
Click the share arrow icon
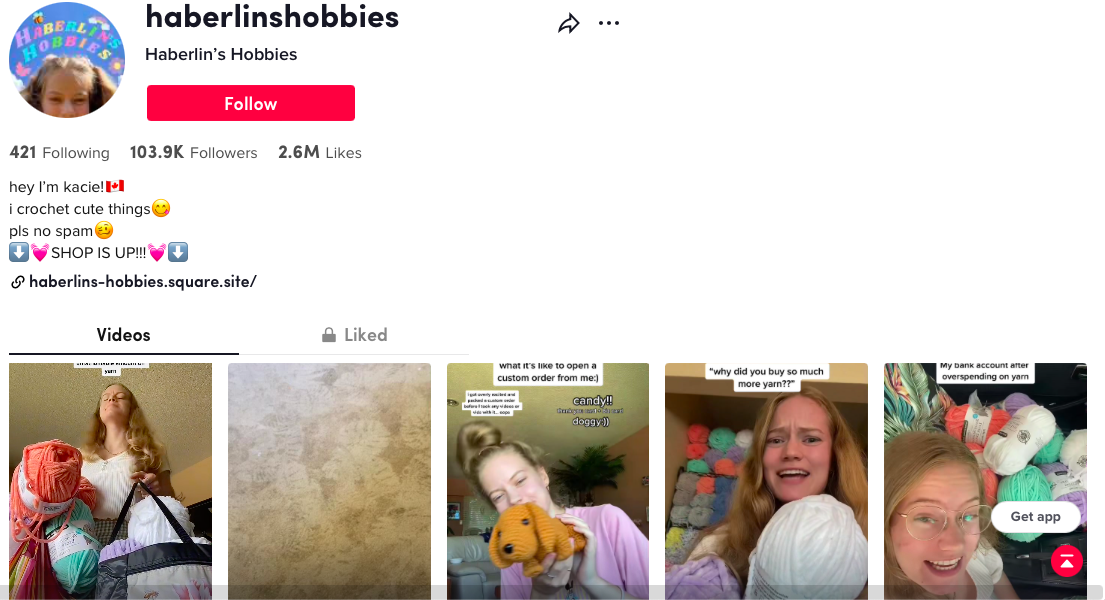(x=569, y=23)
